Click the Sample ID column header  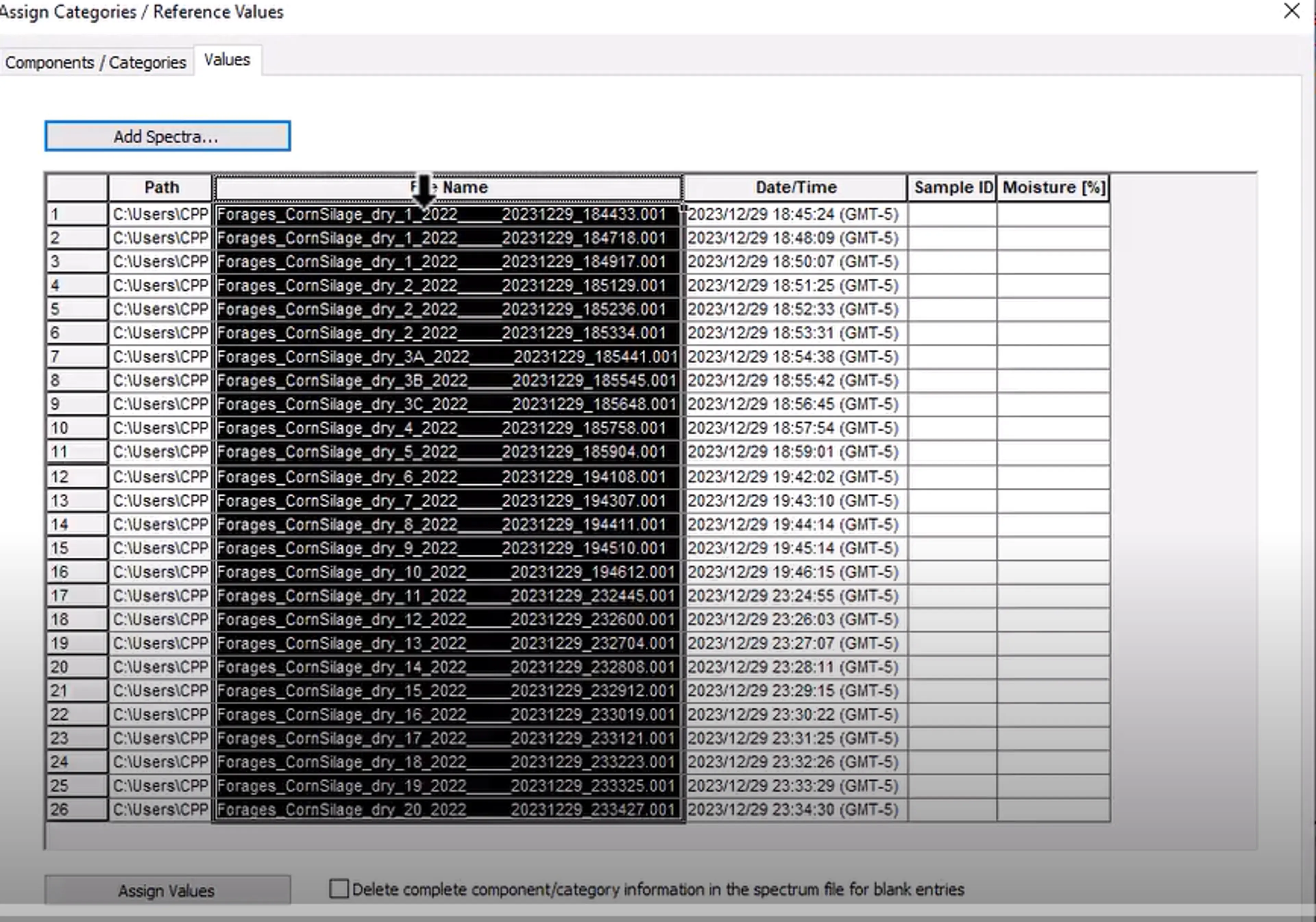[x=952, y=187]
